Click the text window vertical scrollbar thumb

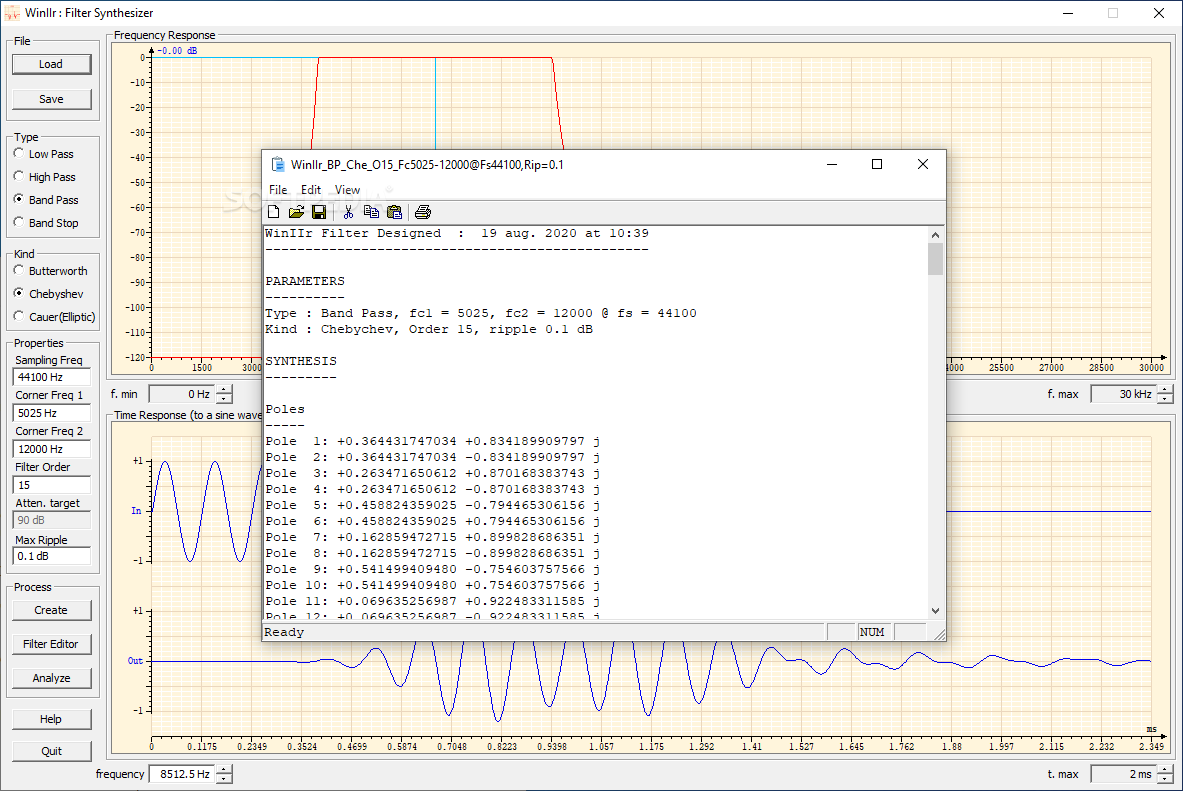(x=936, y=259)
